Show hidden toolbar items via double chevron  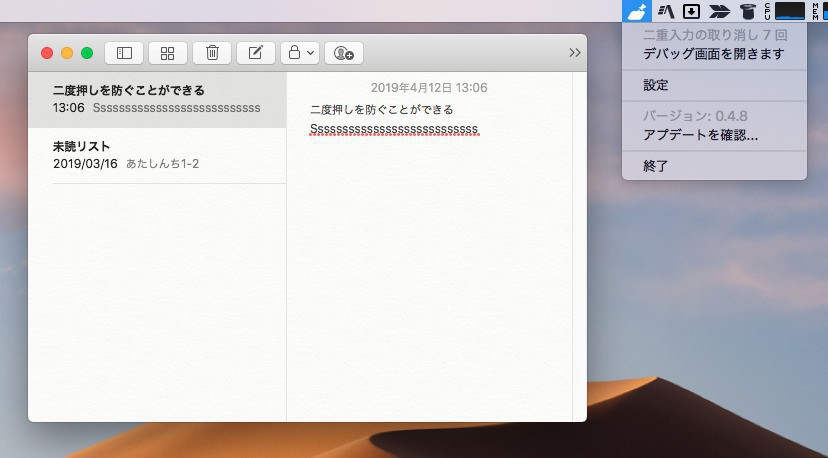pos(575,53)
